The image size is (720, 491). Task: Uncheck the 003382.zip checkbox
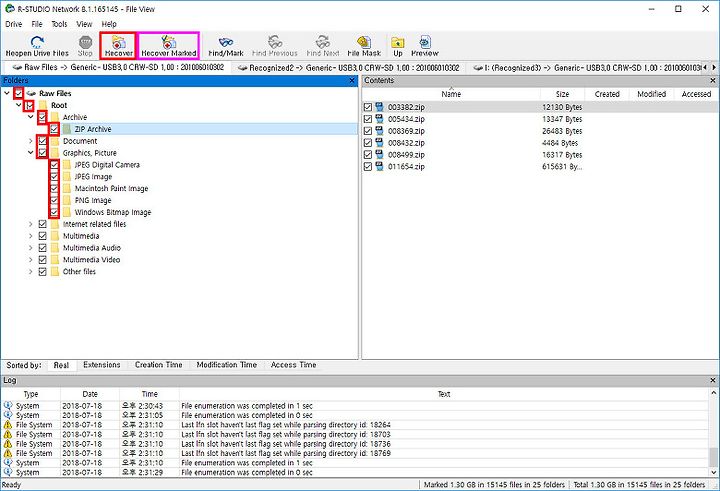(x=368, y=107)
